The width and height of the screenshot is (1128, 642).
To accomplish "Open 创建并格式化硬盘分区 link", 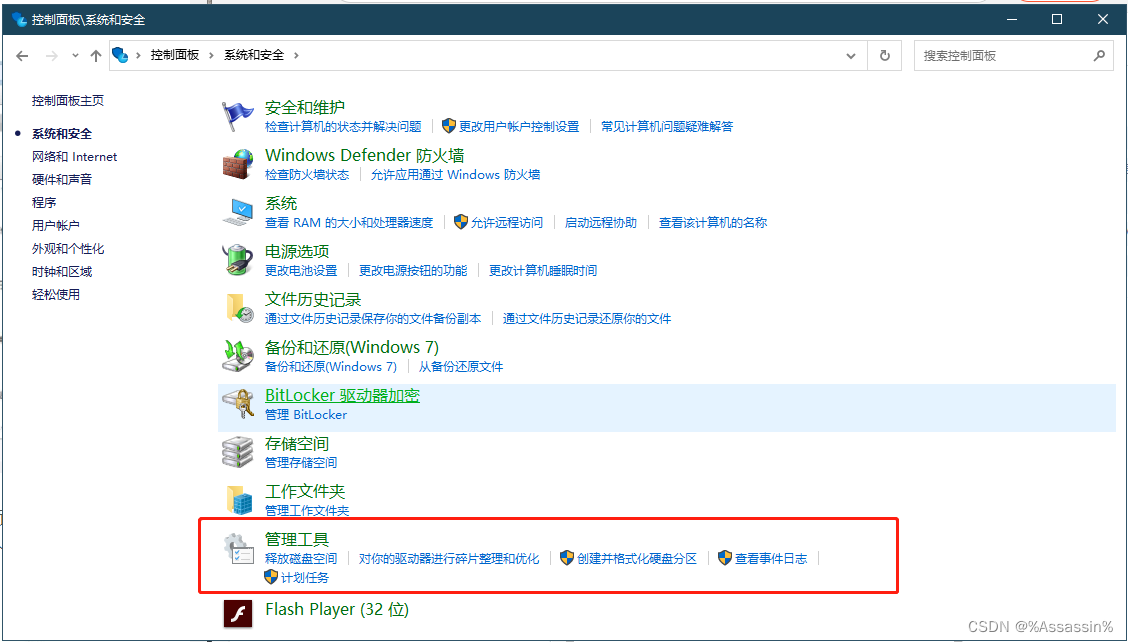I will click(x=637, y=559).
